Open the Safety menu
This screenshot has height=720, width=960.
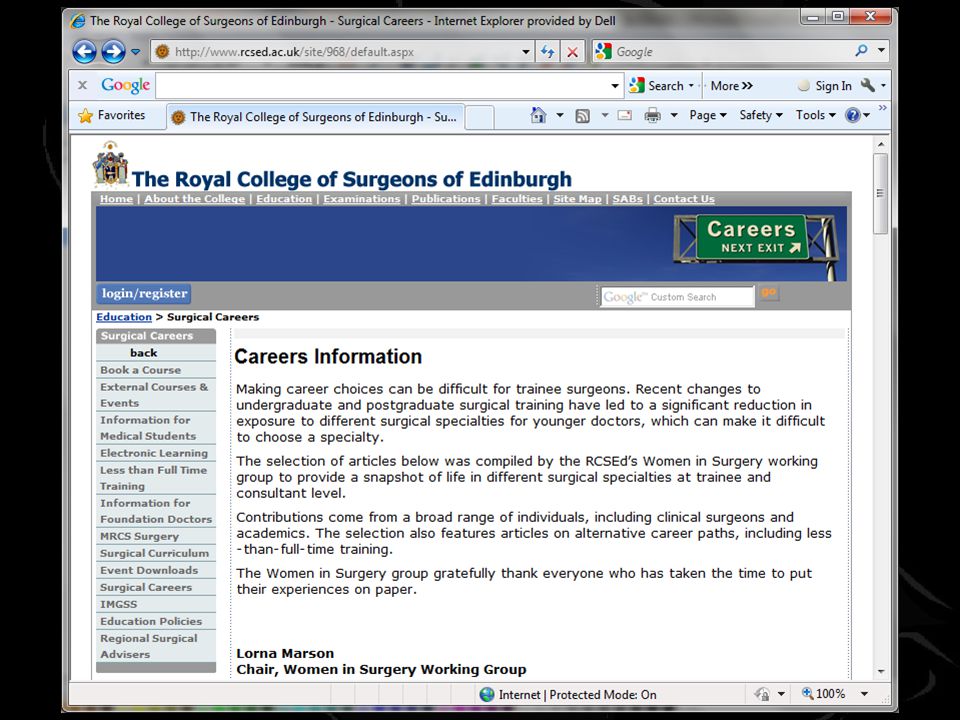761,115
